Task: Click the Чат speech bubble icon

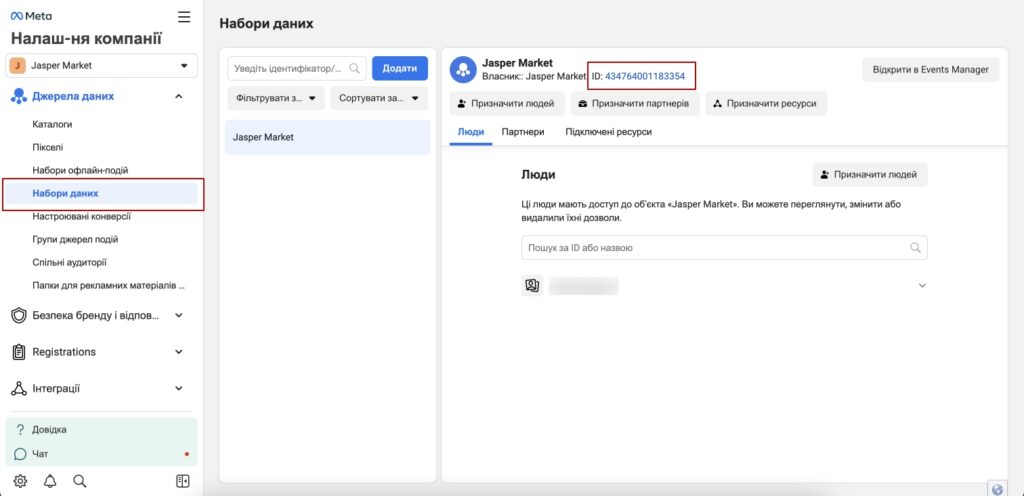Action: point(20,454)
